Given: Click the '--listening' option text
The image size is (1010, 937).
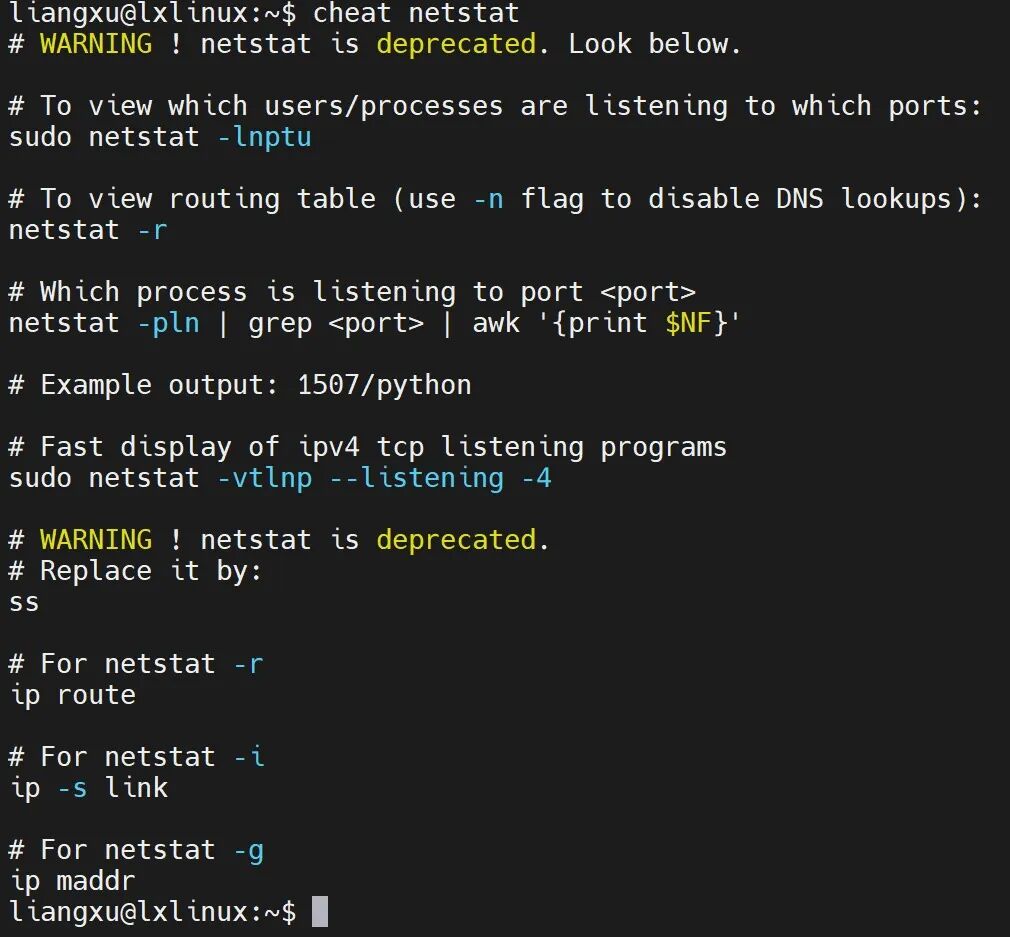Looking at the screenshot, I should (x=417, y=478).
